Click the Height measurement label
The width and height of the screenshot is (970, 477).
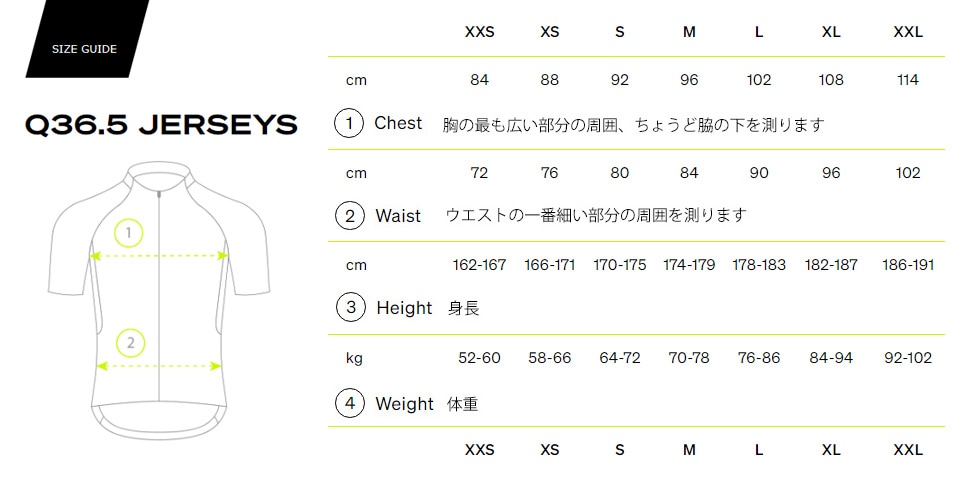click(404, 308)
